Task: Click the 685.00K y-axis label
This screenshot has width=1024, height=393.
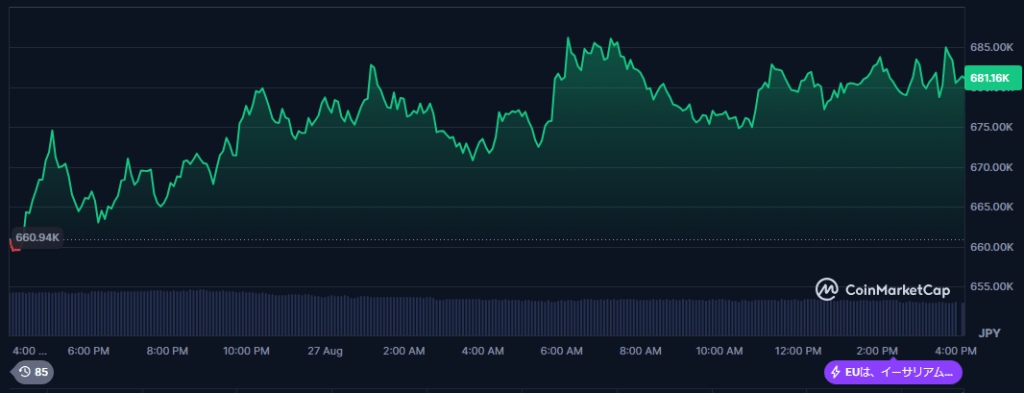Action: point(991,47)
